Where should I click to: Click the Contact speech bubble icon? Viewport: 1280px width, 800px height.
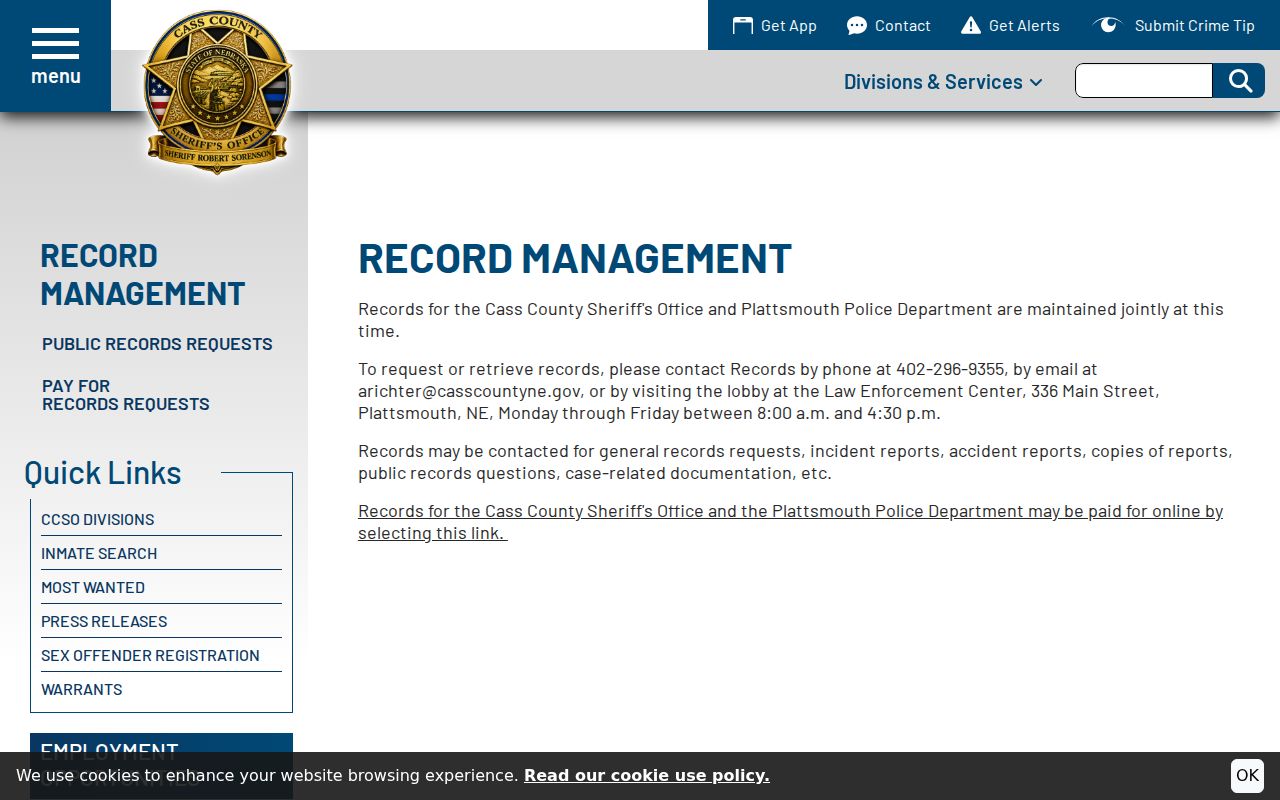tap(857, 26)
